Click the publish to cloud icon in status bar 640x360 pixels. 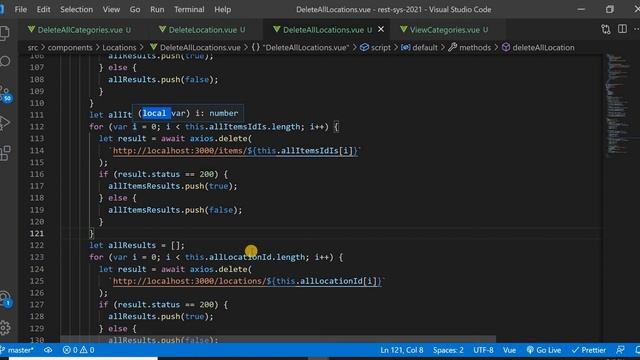(48, 350)
